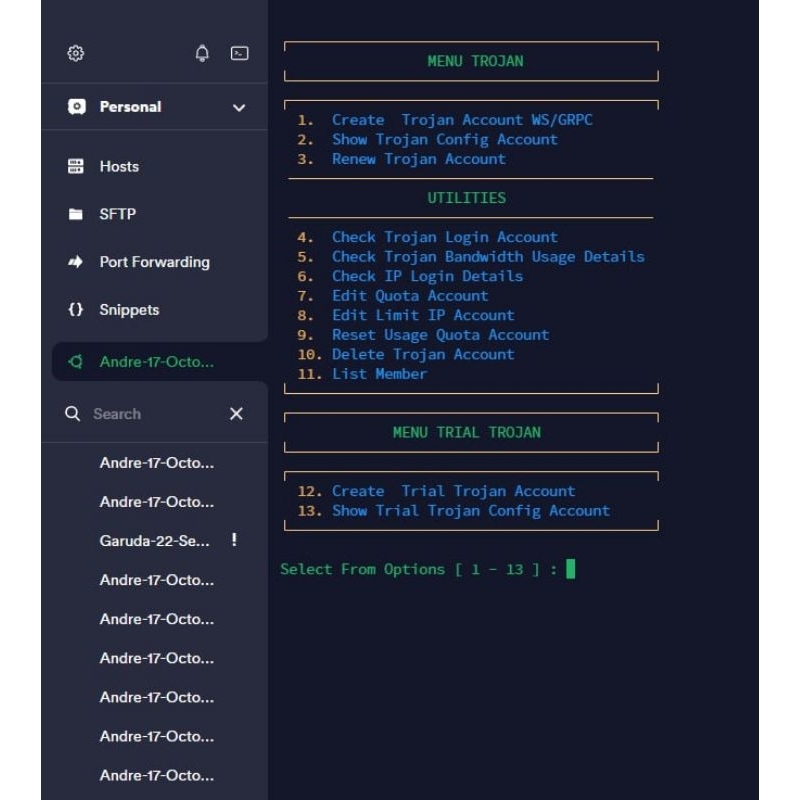Click terminal text 'Check IP Login Details'
Image resolution: width=800 pixels, height=800 pixels.
427,276
